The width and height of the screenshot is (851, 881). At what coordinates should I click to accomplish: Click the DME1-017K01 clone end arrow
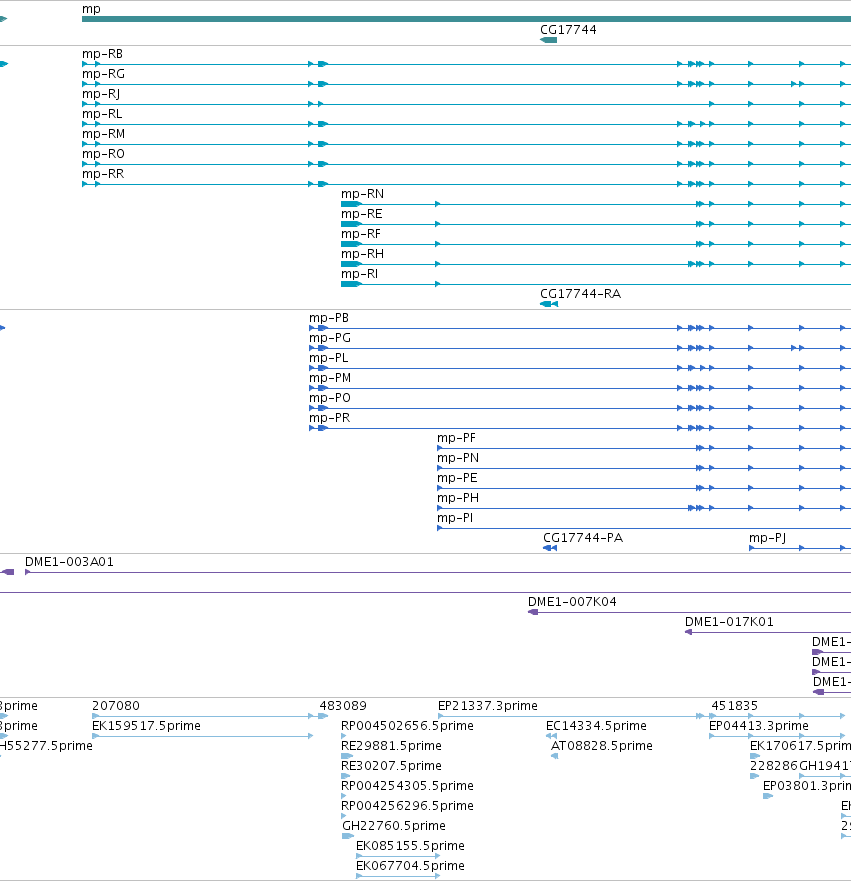(x=688, y=632)
